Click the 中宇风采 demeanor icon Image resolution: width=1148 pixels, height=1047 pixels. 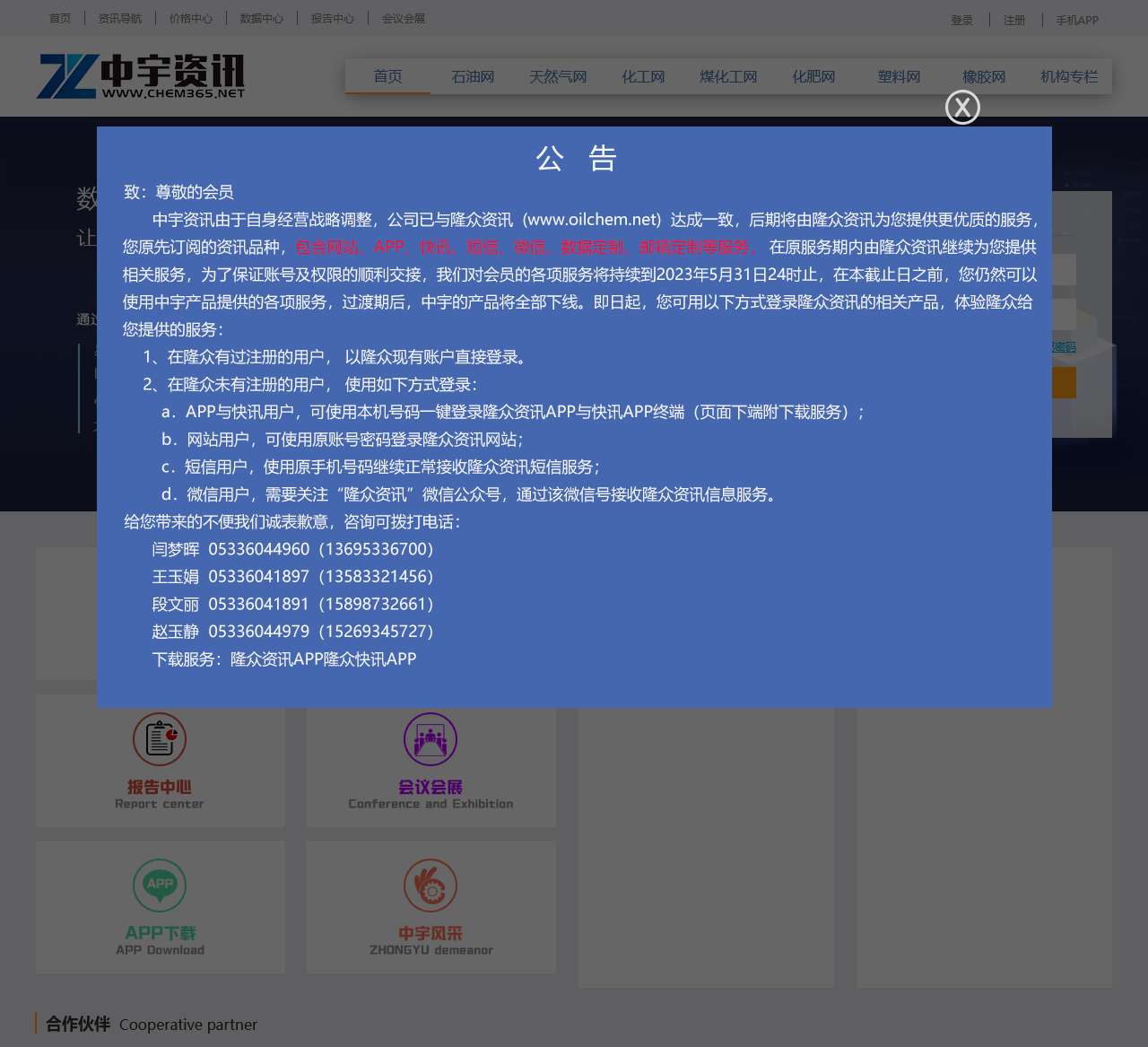click(430, 885)
